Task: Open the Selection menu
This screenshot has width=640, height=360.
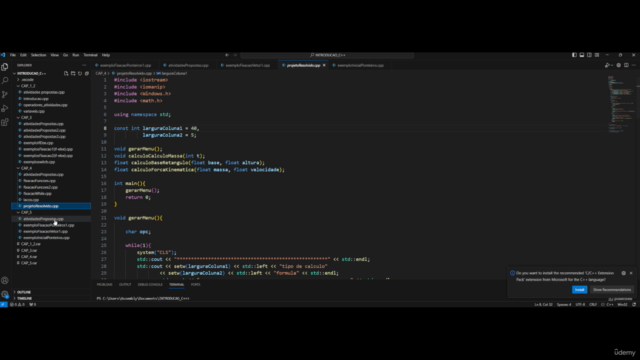Action: point(38,55)
